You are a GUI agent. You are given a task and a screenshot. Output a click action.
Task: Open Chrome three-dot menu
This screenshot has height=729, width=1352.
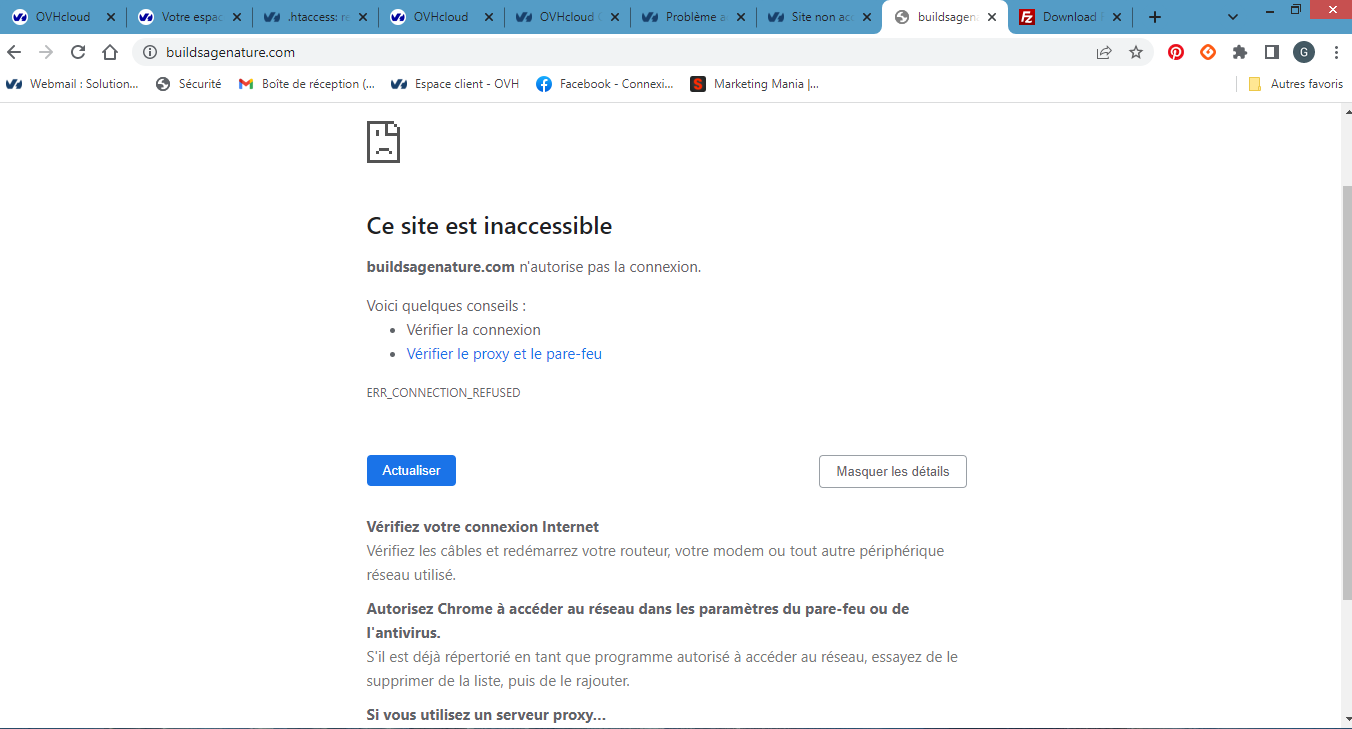[1336, 52]
